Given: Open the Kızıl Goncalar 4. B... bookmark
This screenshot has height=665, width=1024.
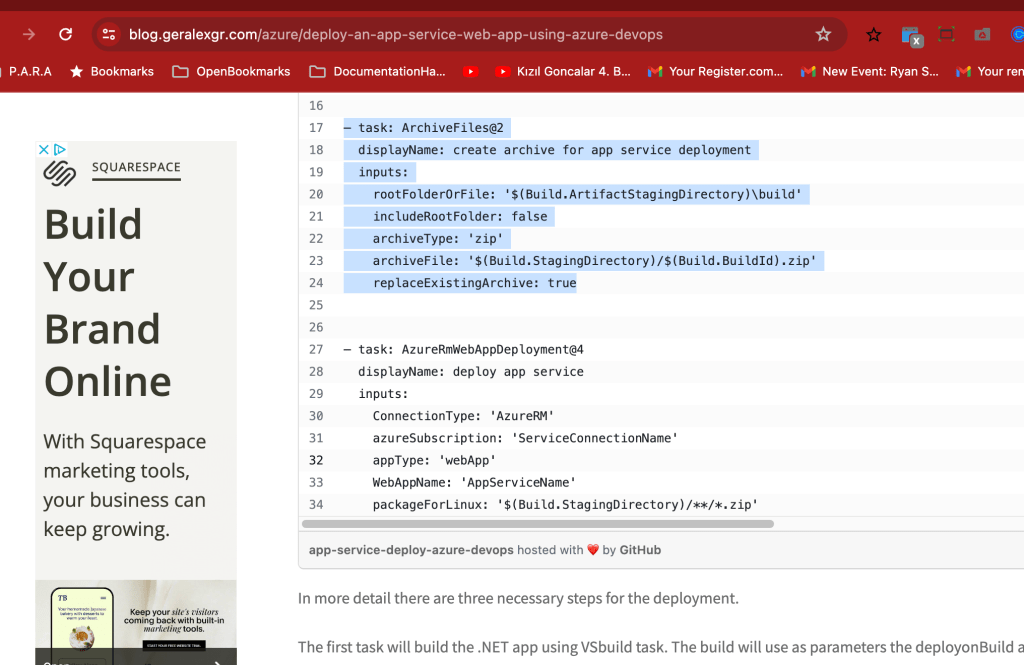Looking at the screenshot, I should [x=562, y=71].
